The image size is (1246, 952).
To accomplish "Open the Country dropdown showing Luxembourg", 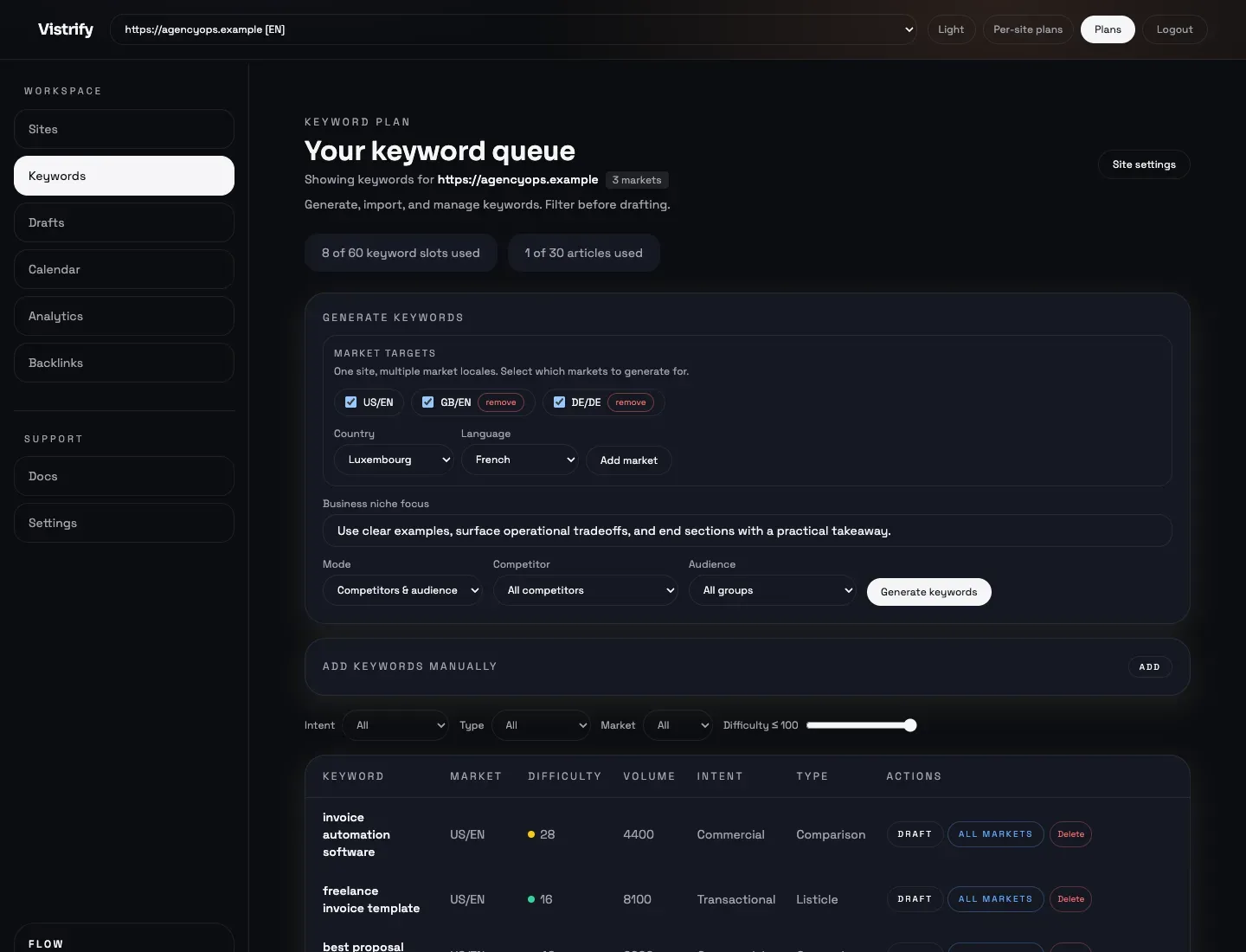I will point(394,460).
